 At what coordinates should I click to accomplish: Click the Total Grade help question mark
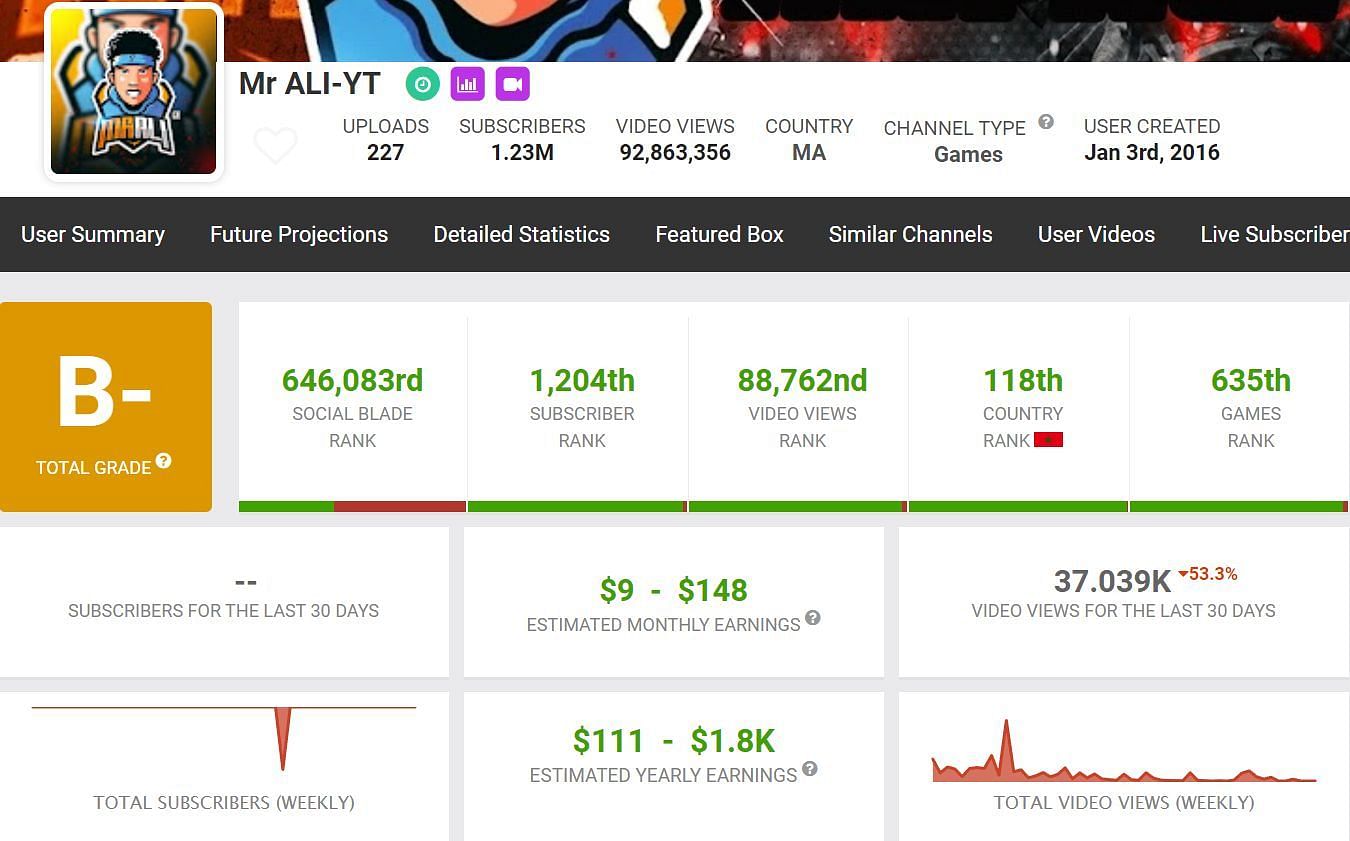(x=163, y=461)
